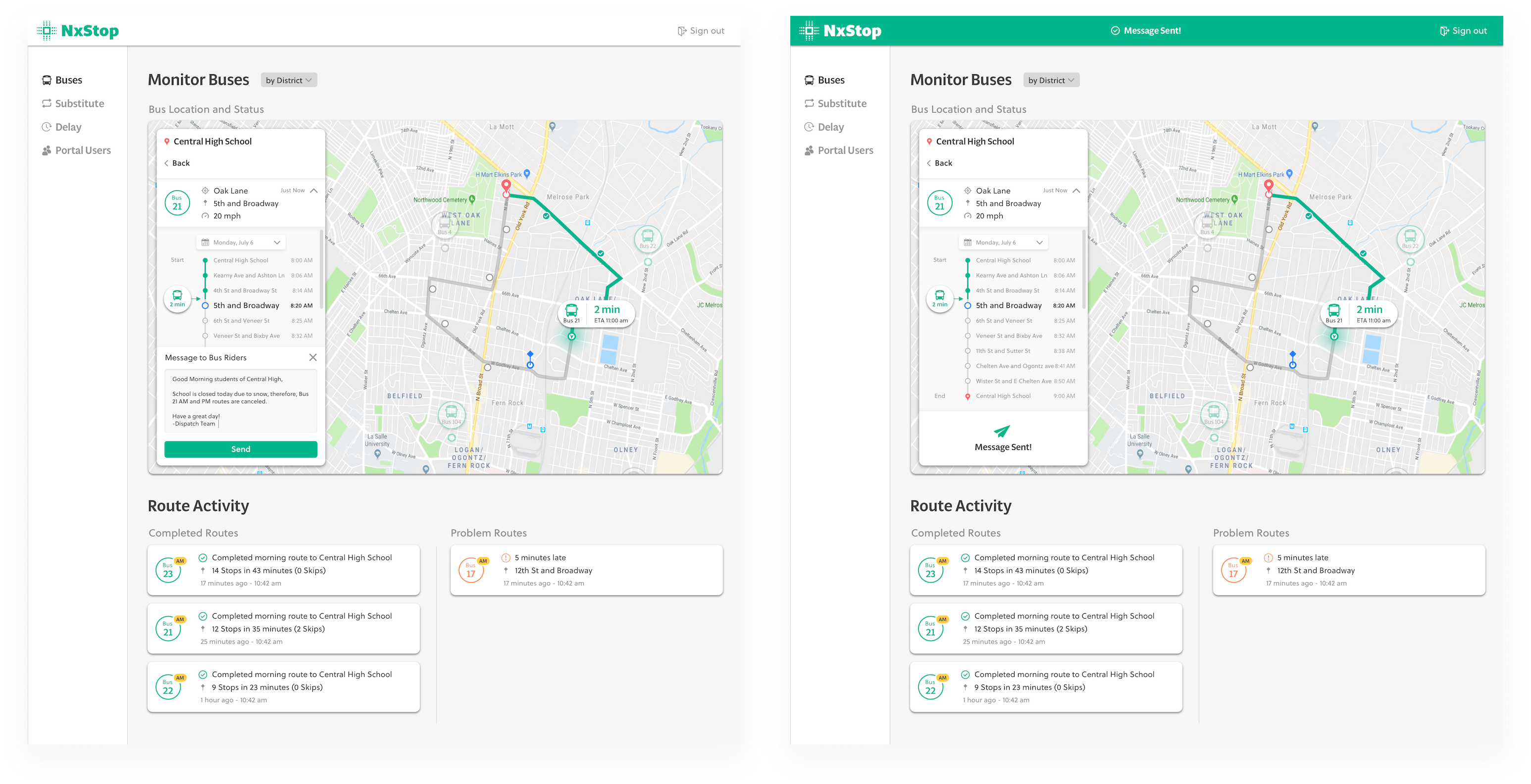Click the Sign out icon in white header
The image size is (1531, 784).
682,31
